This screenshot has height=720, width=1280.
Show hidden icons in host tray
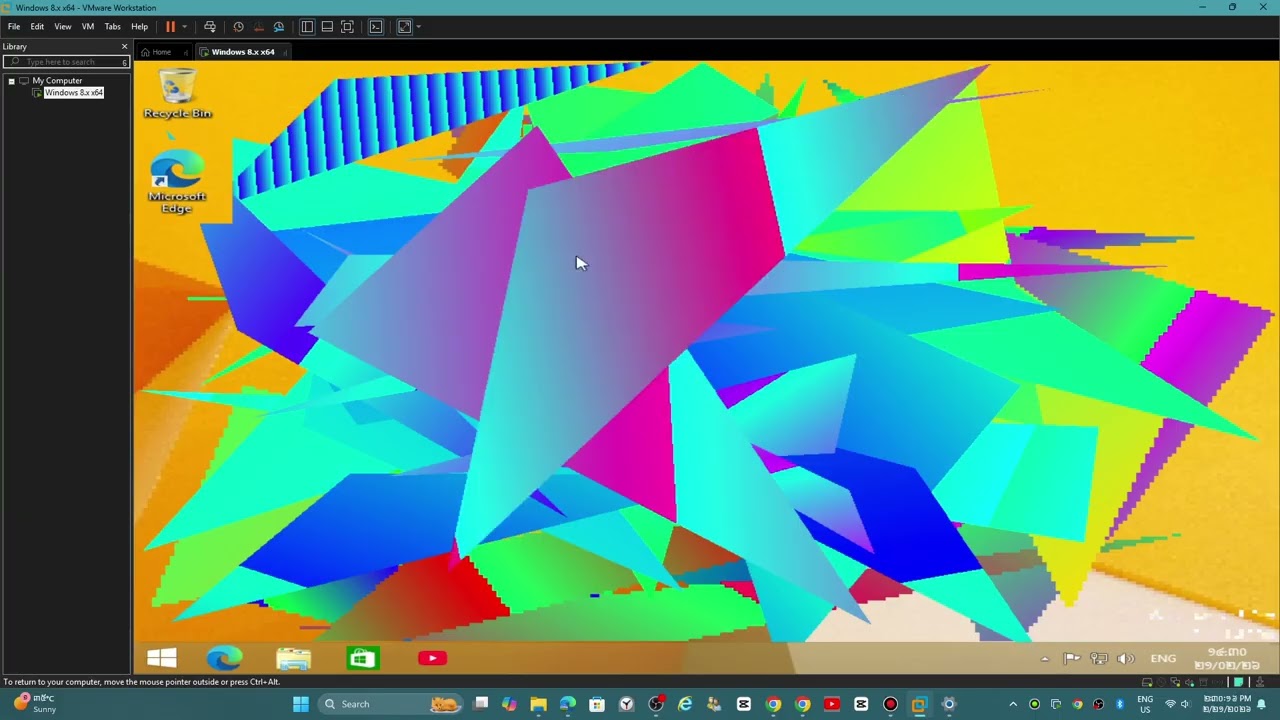[1013, 704]
